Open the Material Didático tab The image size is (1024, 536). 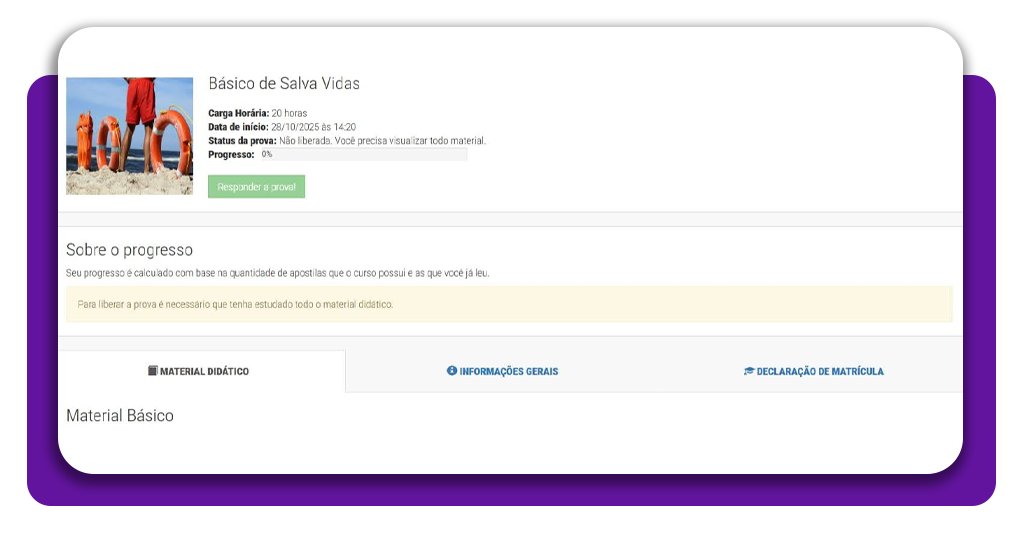pos(202,371)
